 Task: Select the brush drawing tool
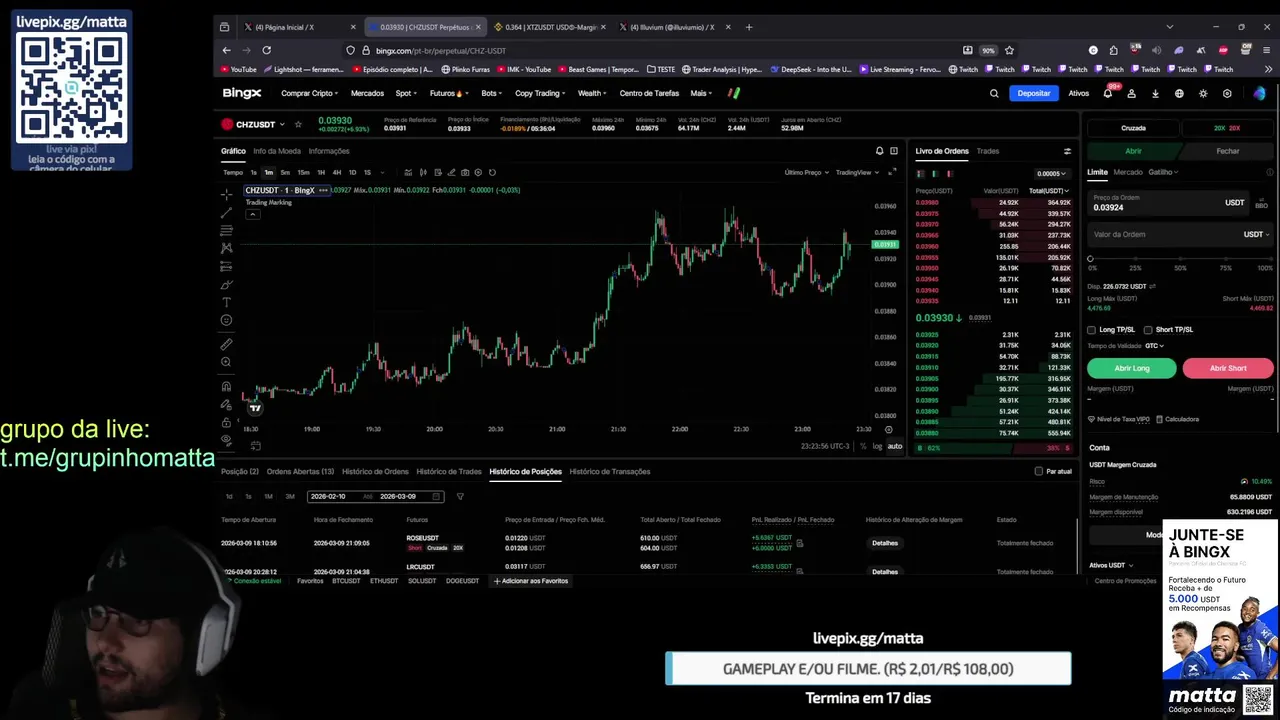tap(227, 284)
